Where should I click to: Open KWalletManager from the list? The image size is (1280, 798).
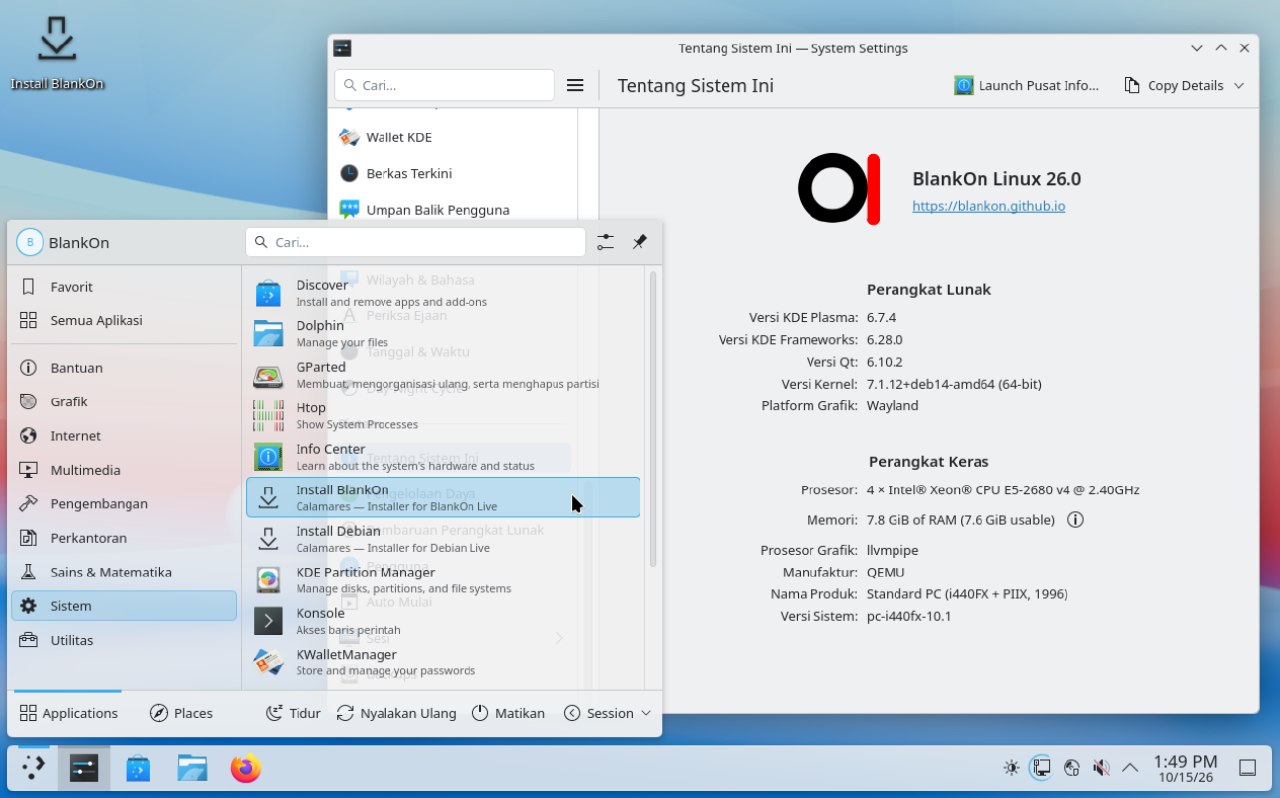(443, 662)
